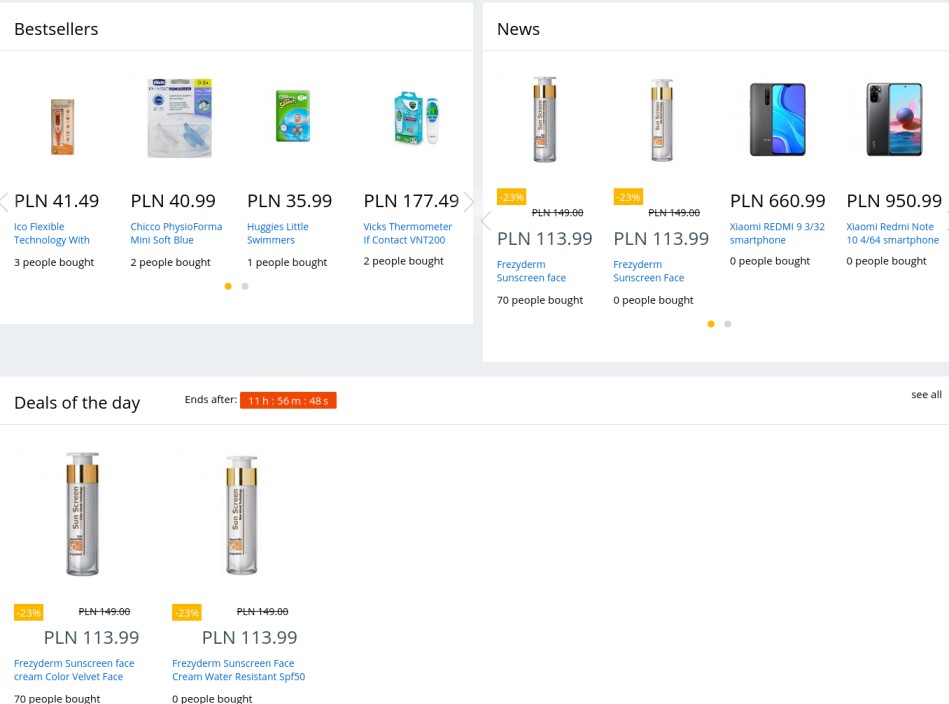Go to previous Bestsellers slide arrow
The image size is (949, 704).
(4, 202)
